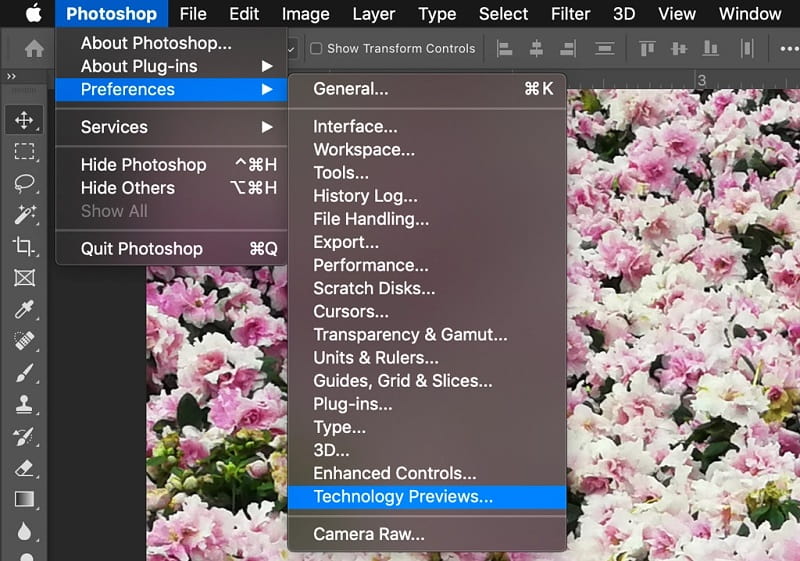
Task: Open File Handling... preferences
Action: tap(427, 219)
